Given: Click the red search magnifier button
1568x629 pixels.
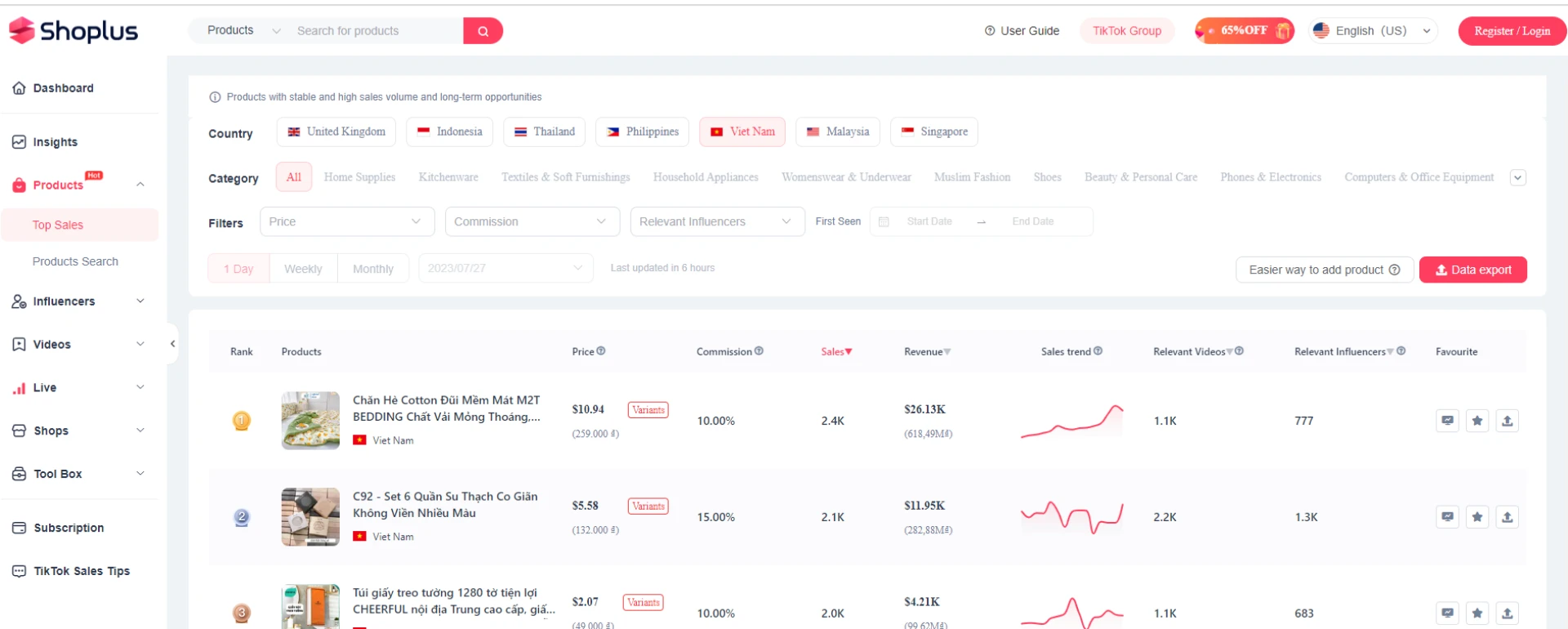Looking at the screenshot, I should click(x=483, y=31).
